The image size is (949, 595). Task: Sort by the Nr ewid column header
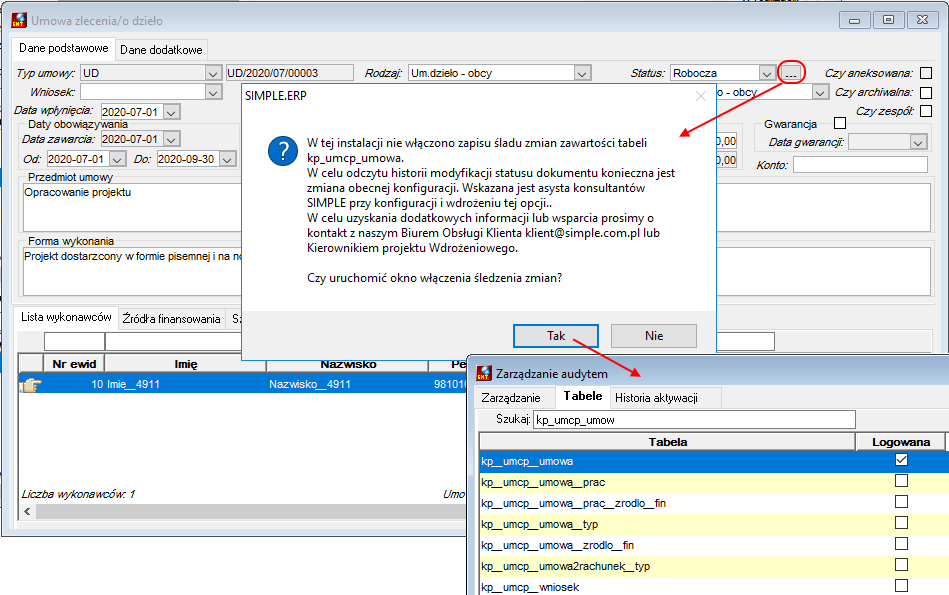[74, 364]
